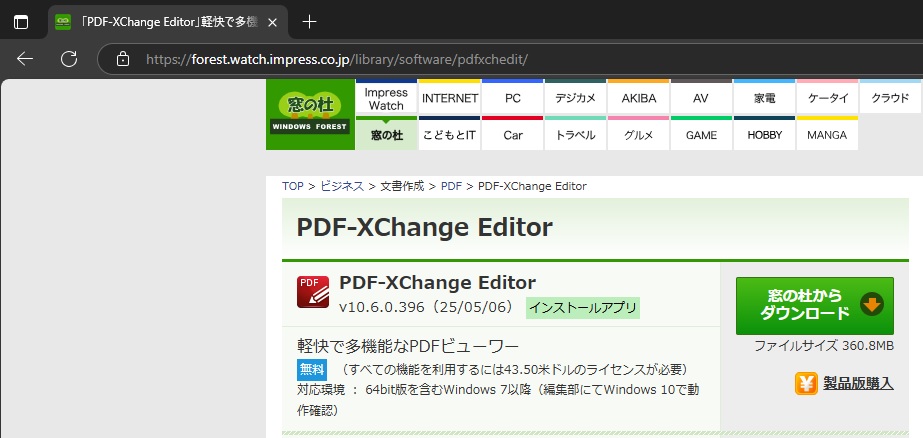
Task: Click the yen icon next to 製品版購入
Action: pyautogui.click(x=806, y=384)
